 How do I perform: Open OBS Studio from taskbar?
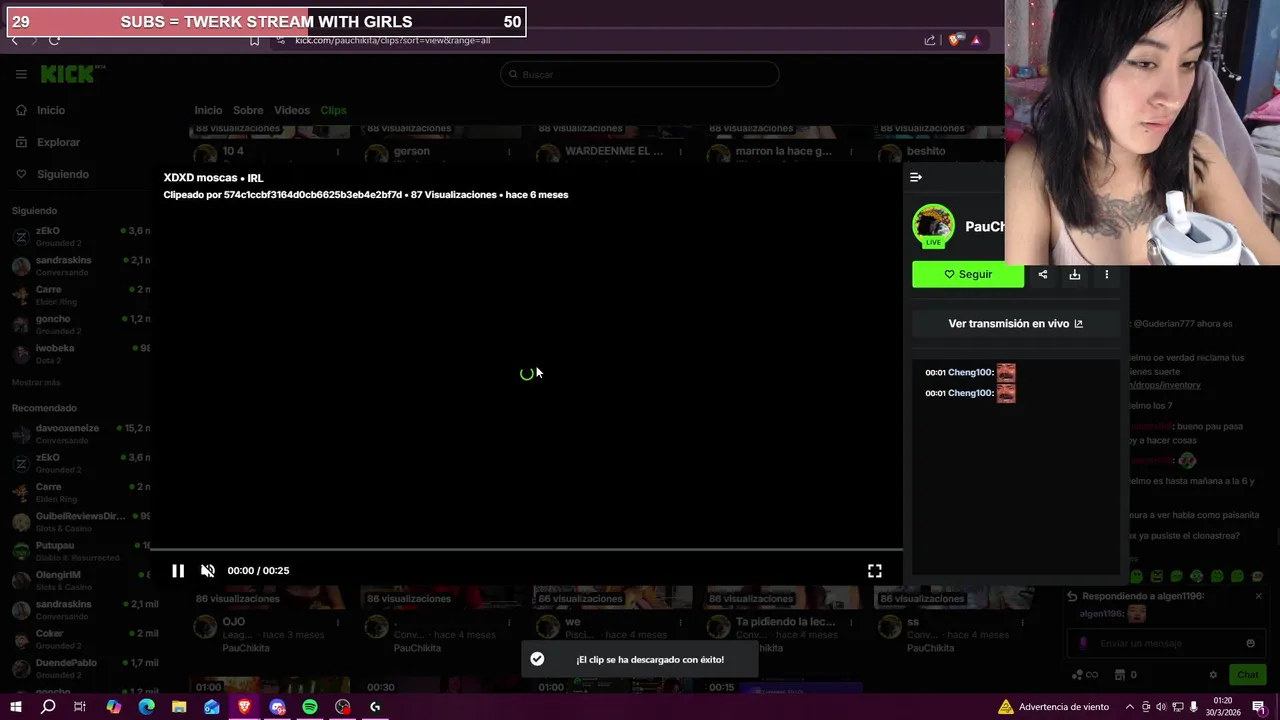(343, 707)
